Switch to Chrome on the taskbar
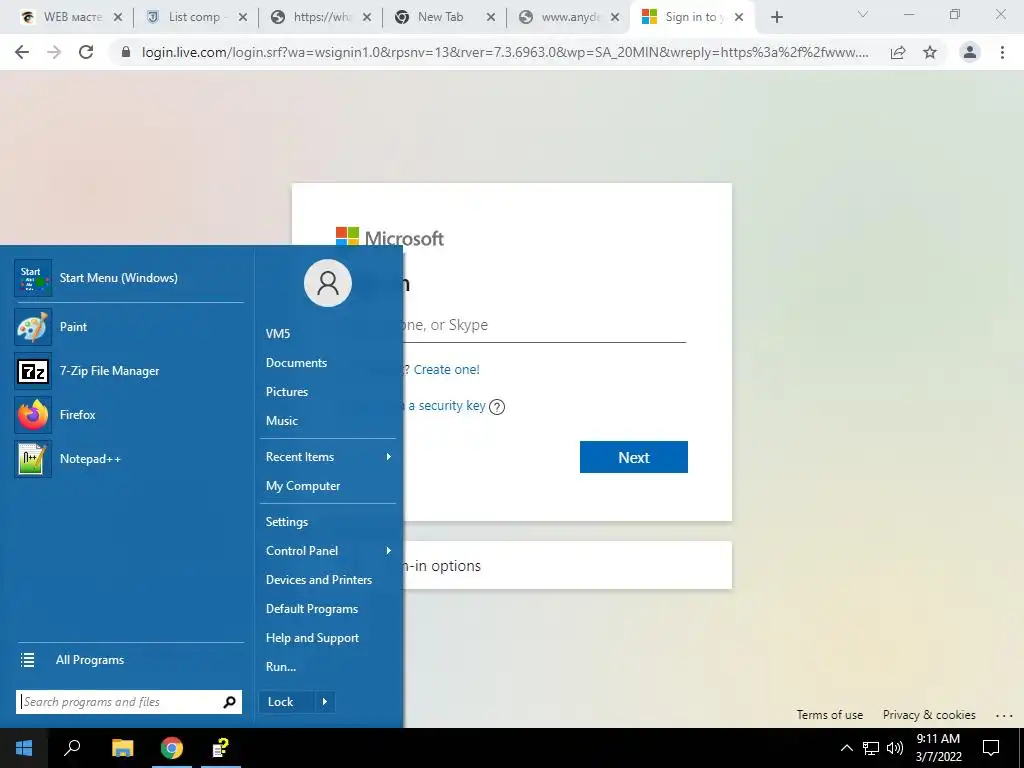The image size is (1024, 768). [172, 748]
